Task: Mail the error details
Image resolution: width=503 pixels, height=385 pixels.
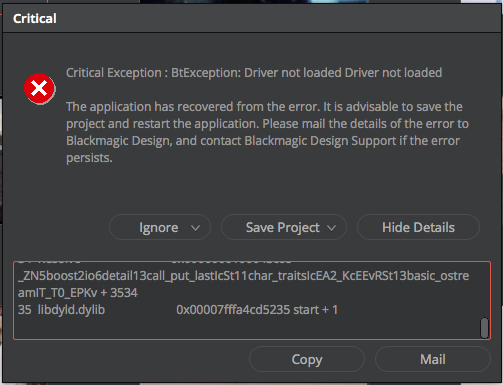Action: click(433, 359)
